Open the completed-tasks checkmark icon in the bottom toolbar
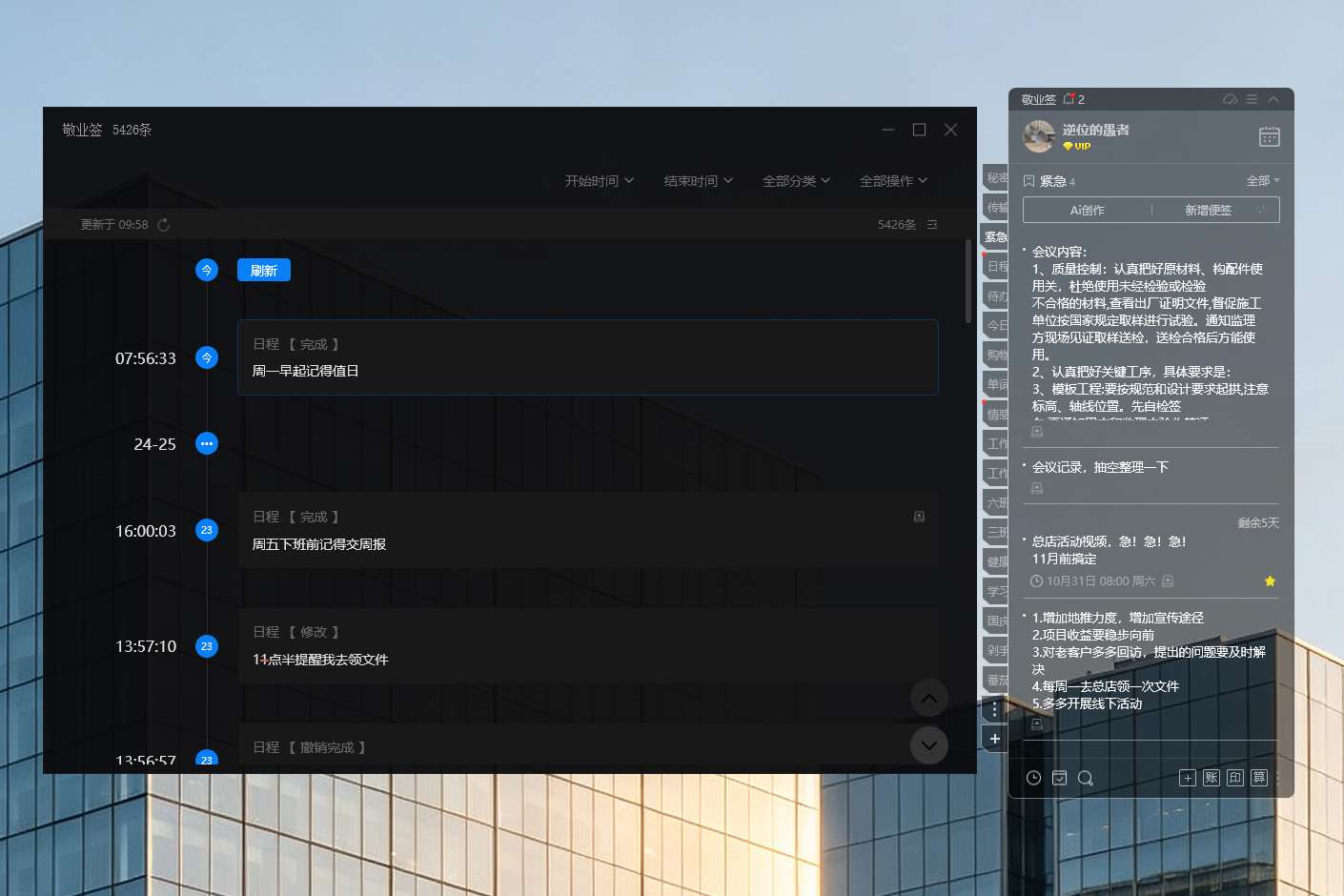Screen dimensions: 1344x896 click(1059, 778)
